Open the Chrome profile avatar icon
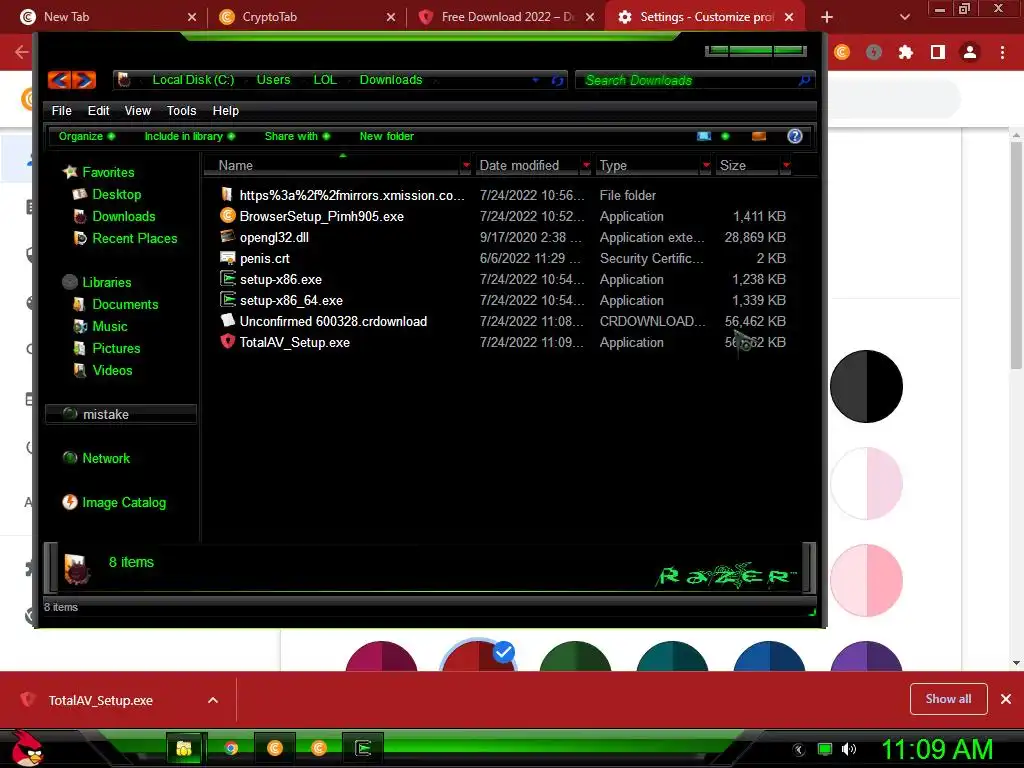This screenshot has height=768, width=1024. (x=970, y=52)
